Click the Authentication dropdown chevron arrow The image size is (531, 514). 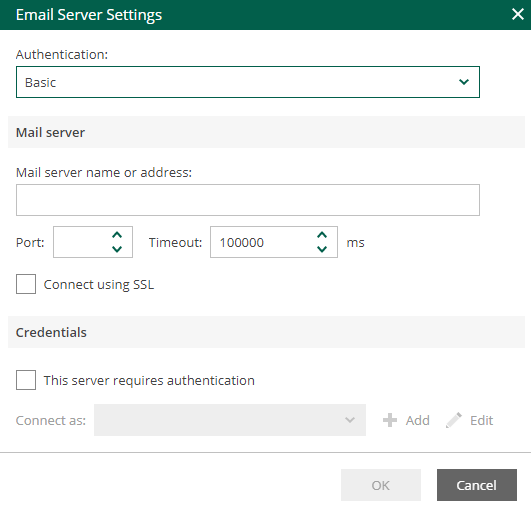pyautogui.click(x=464, y=82)
